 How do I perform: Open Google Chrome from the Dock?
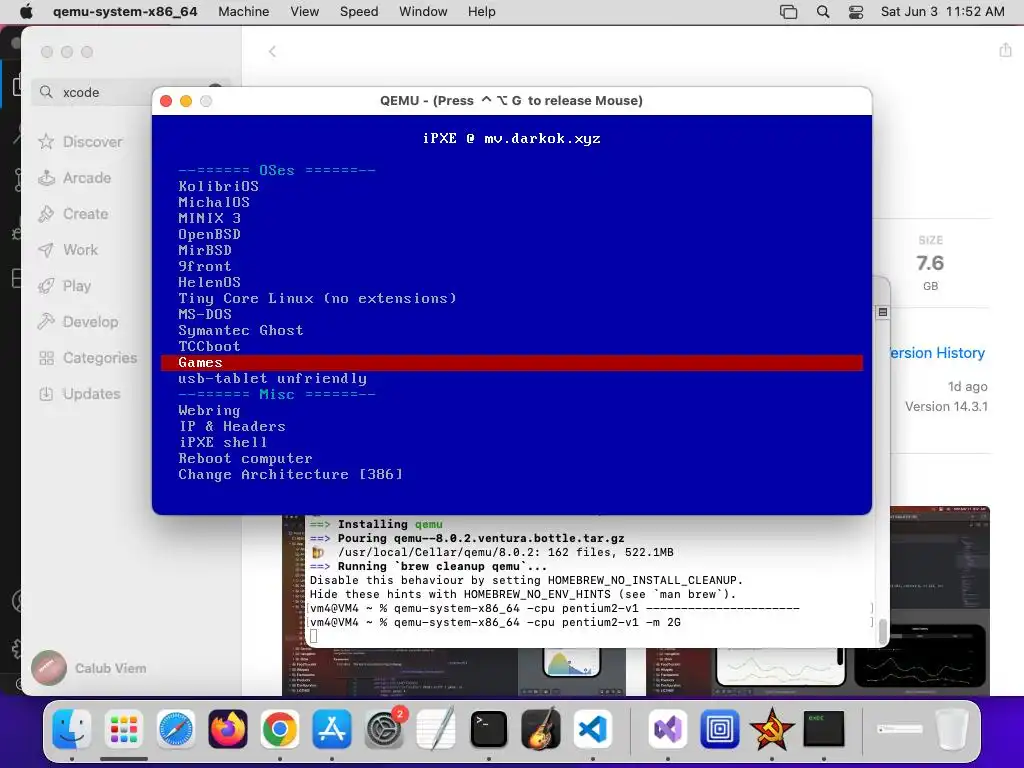pos(280,729)
